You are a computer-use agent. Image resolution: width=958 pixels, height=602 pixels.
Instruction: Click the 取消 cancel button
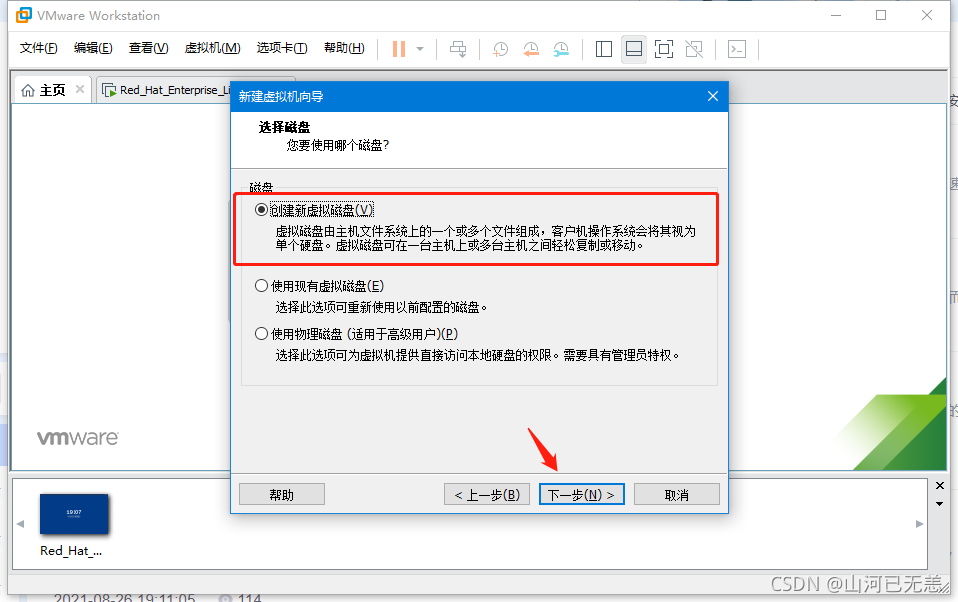(x=677, y=494)
